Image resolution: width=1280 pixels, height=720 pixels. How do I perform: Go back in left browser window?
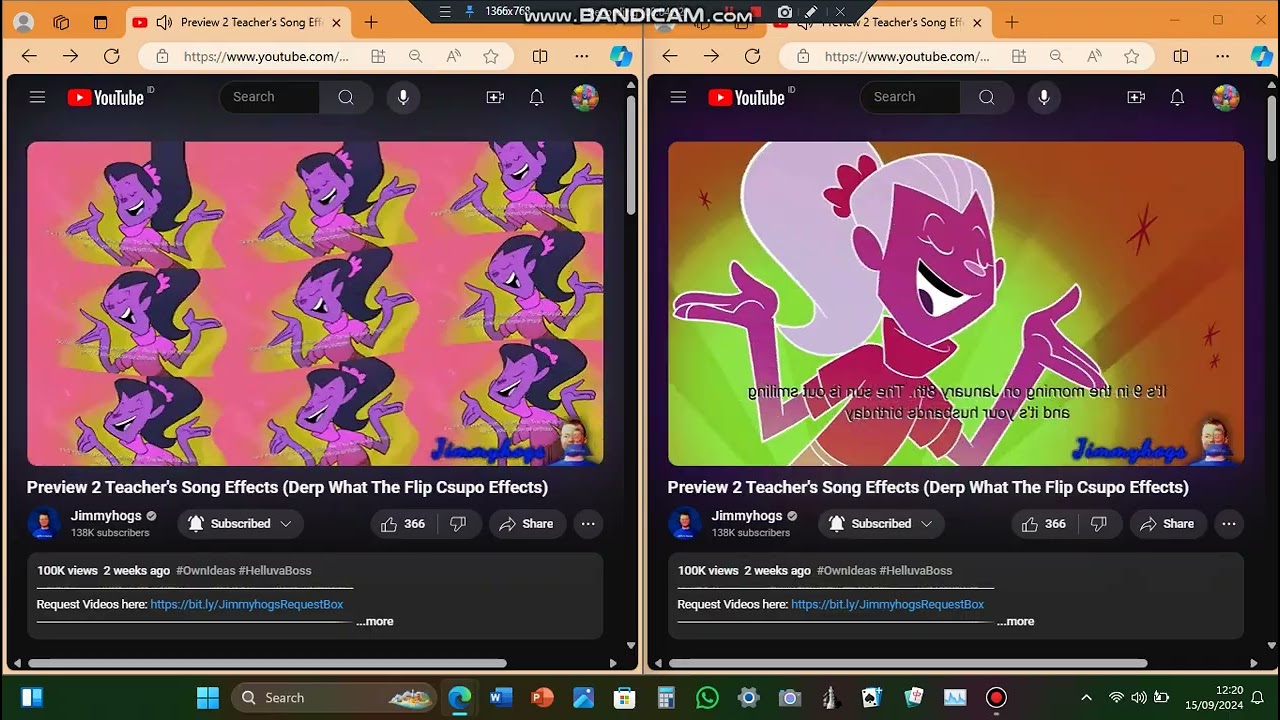coord(29,56)
